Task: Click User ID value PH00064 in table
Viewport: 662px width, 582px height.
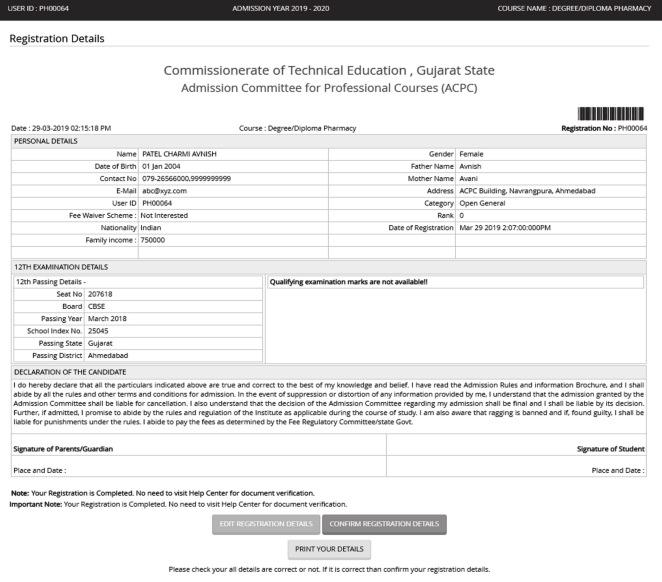Action: pos(157,203)
